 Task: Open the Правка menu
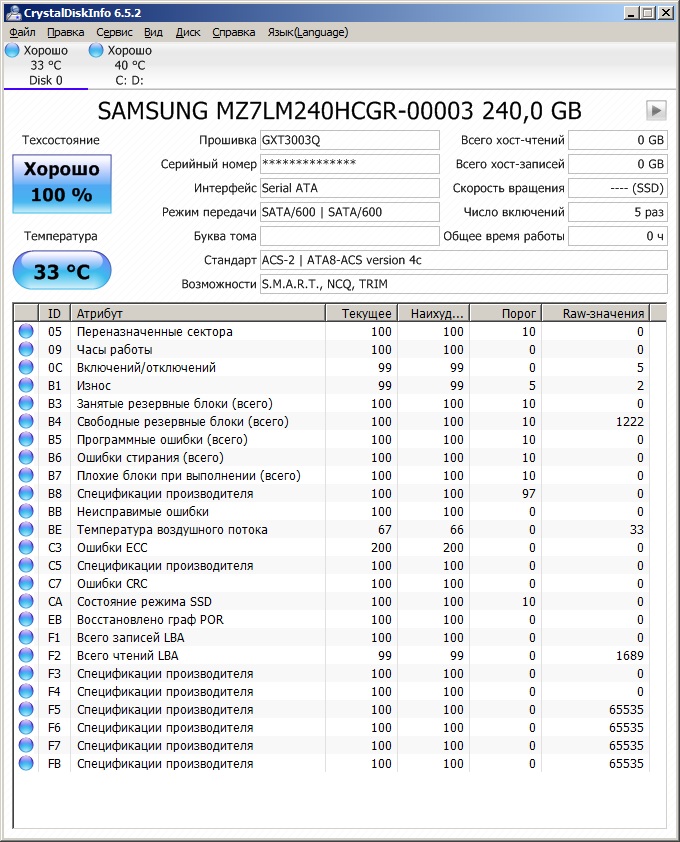[66, 32]
